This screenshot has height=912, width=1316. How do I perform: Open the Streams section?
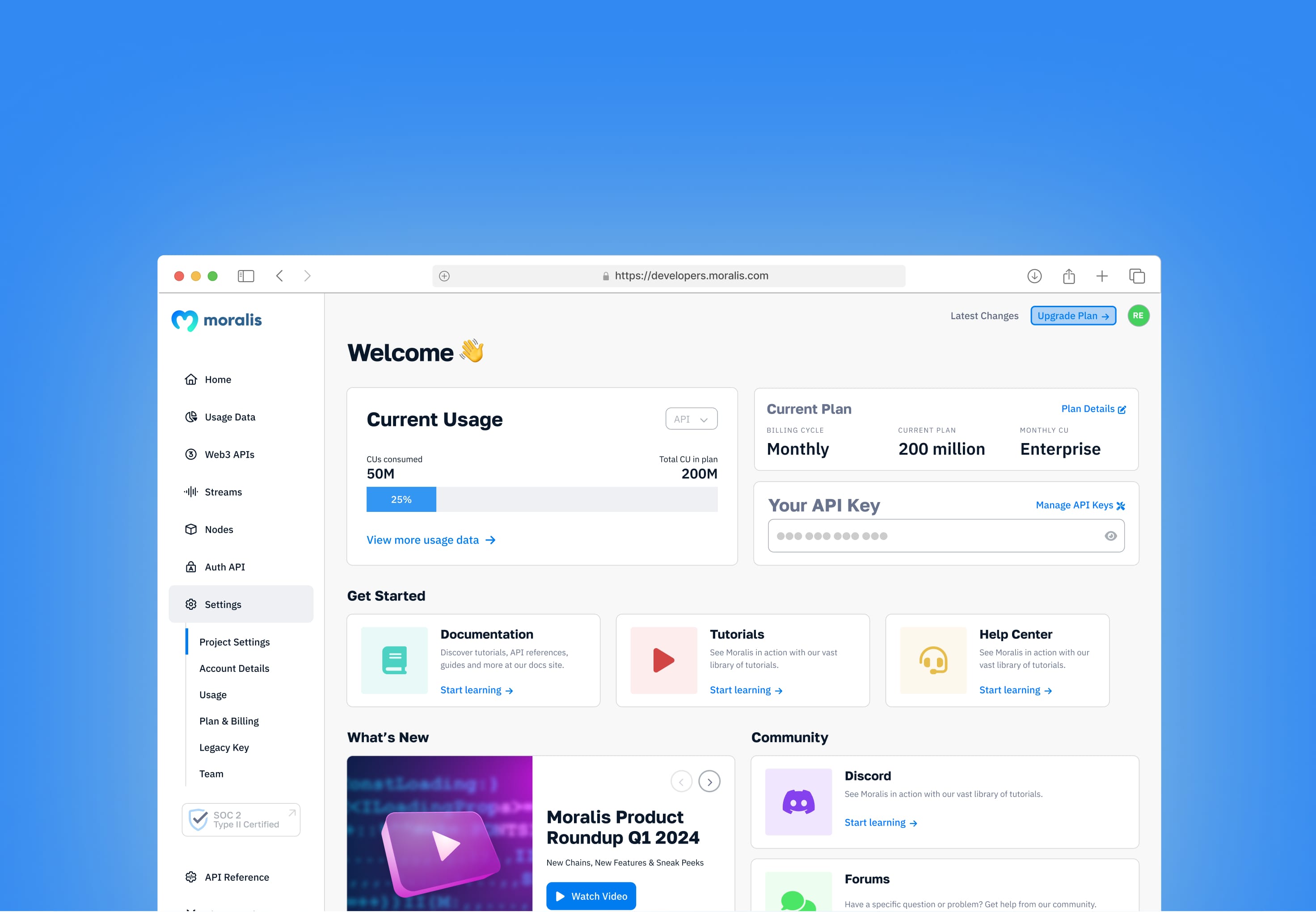coord(223,491)
